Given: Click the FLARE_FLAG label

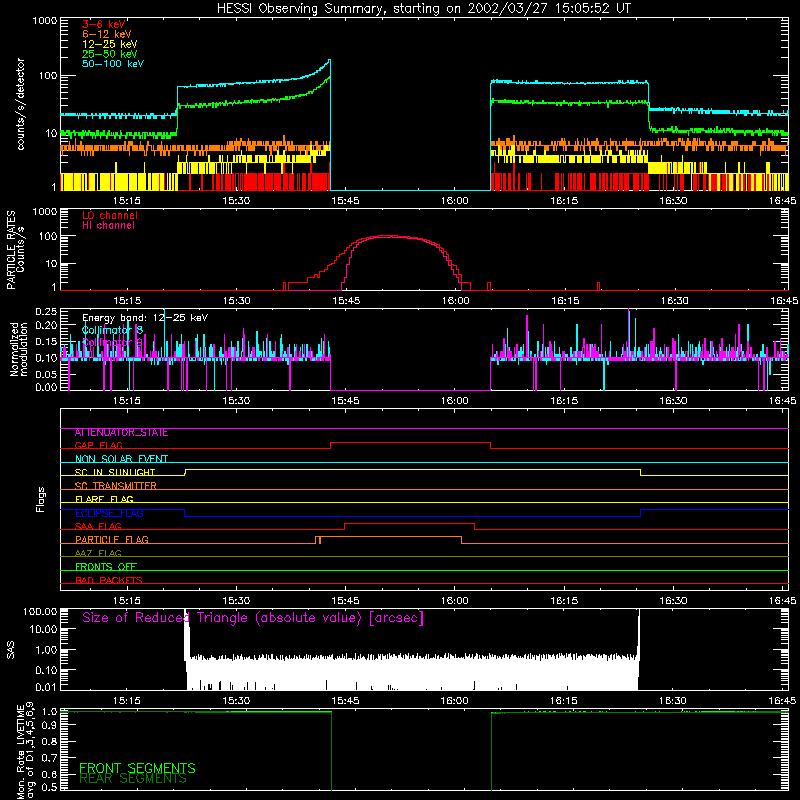Looking at the screenshot, I should (104, 499).
